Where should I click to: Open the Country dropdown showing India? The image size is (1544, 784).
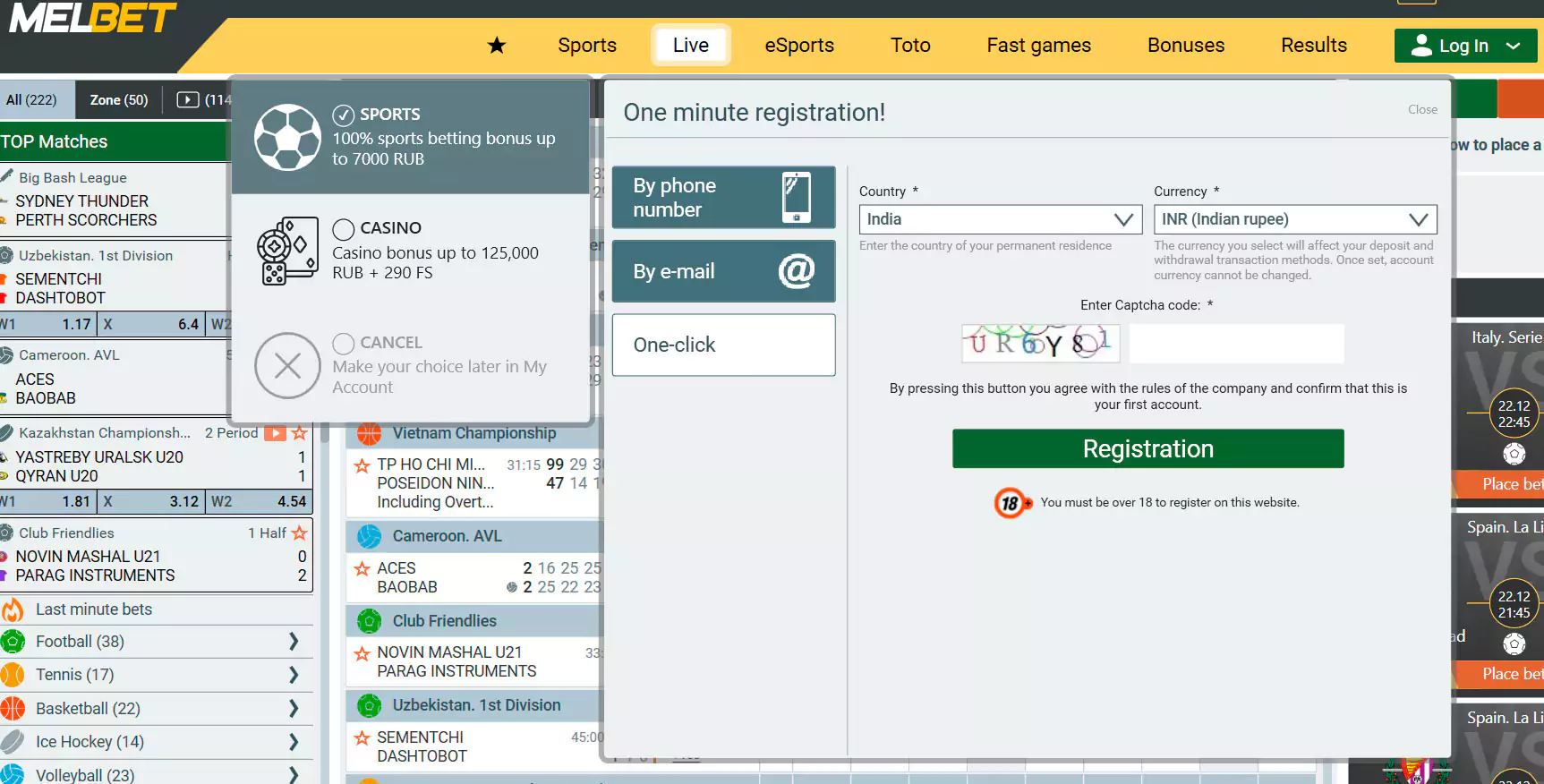1001,219
